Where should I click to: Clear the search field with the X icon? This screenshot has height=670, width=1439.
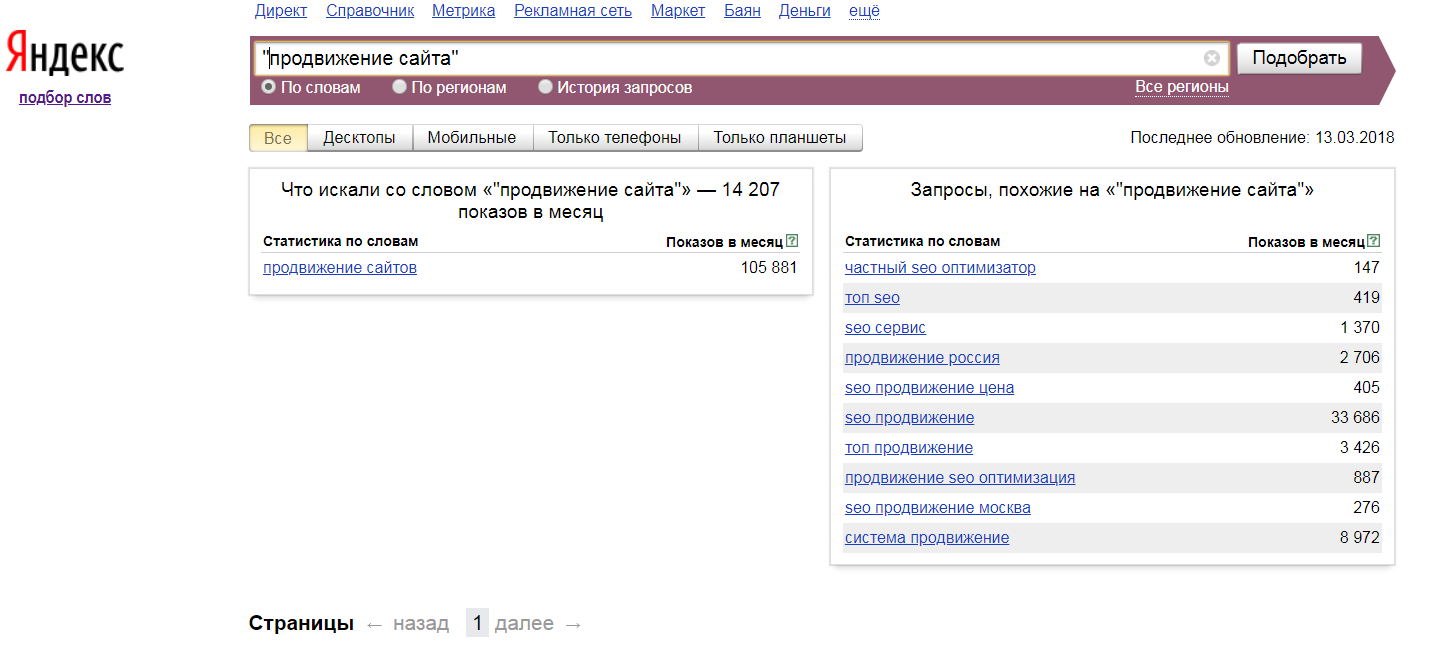coord(1211,58)
